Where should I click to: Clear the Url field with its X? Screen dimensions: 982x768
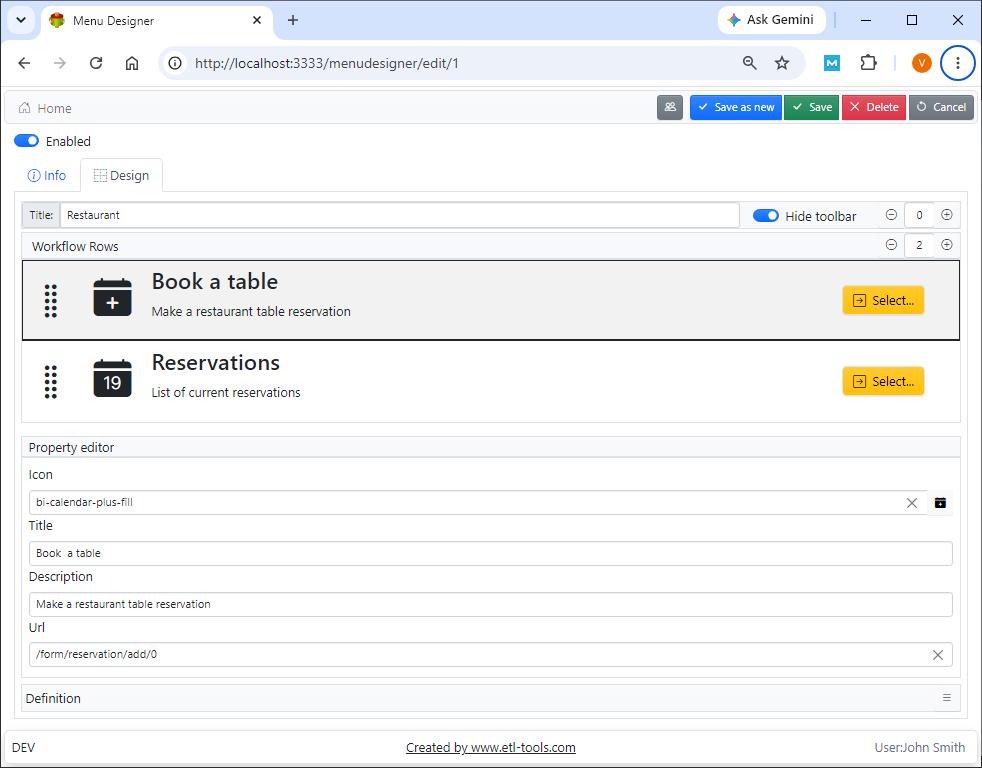[938, 655]
